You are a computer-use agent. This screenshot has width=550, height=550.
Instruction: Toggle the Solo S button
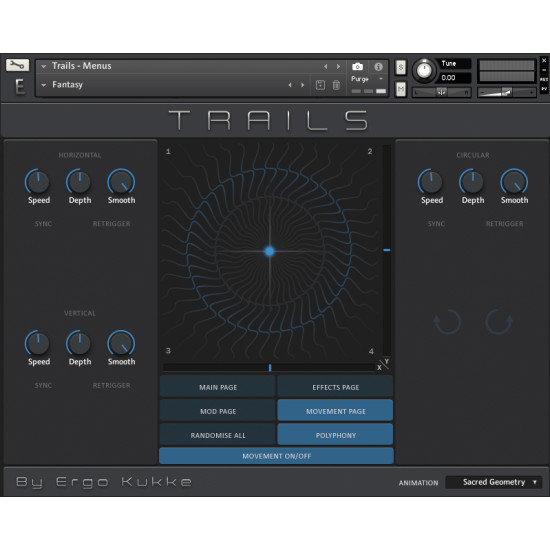point(401,67)
